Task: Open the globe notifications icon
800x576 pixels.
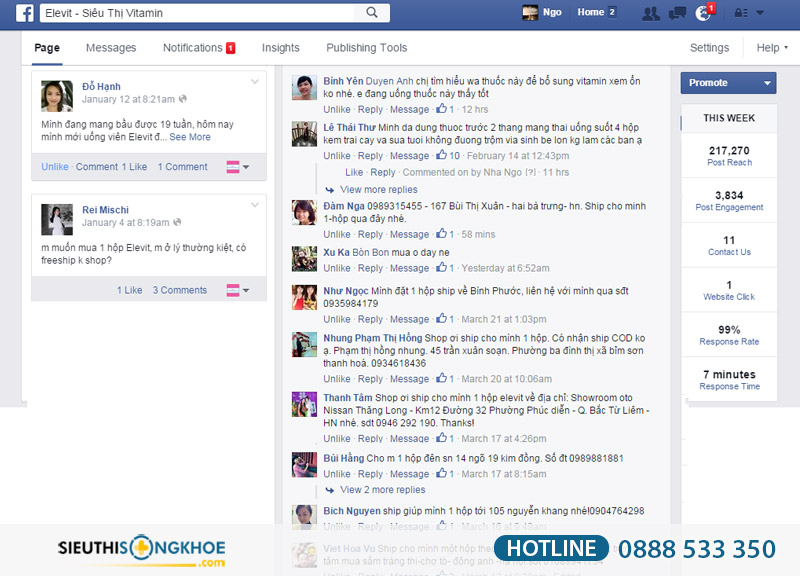Action: [x=703, y=13]
